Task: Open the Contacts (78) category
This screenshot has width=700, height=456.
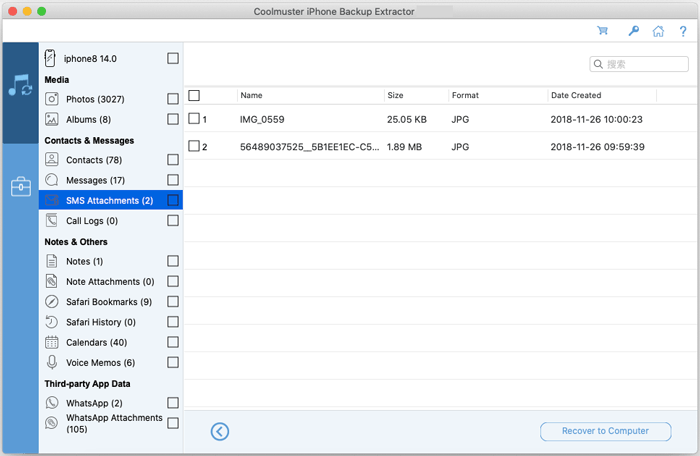Action: [x=94, y=160]
